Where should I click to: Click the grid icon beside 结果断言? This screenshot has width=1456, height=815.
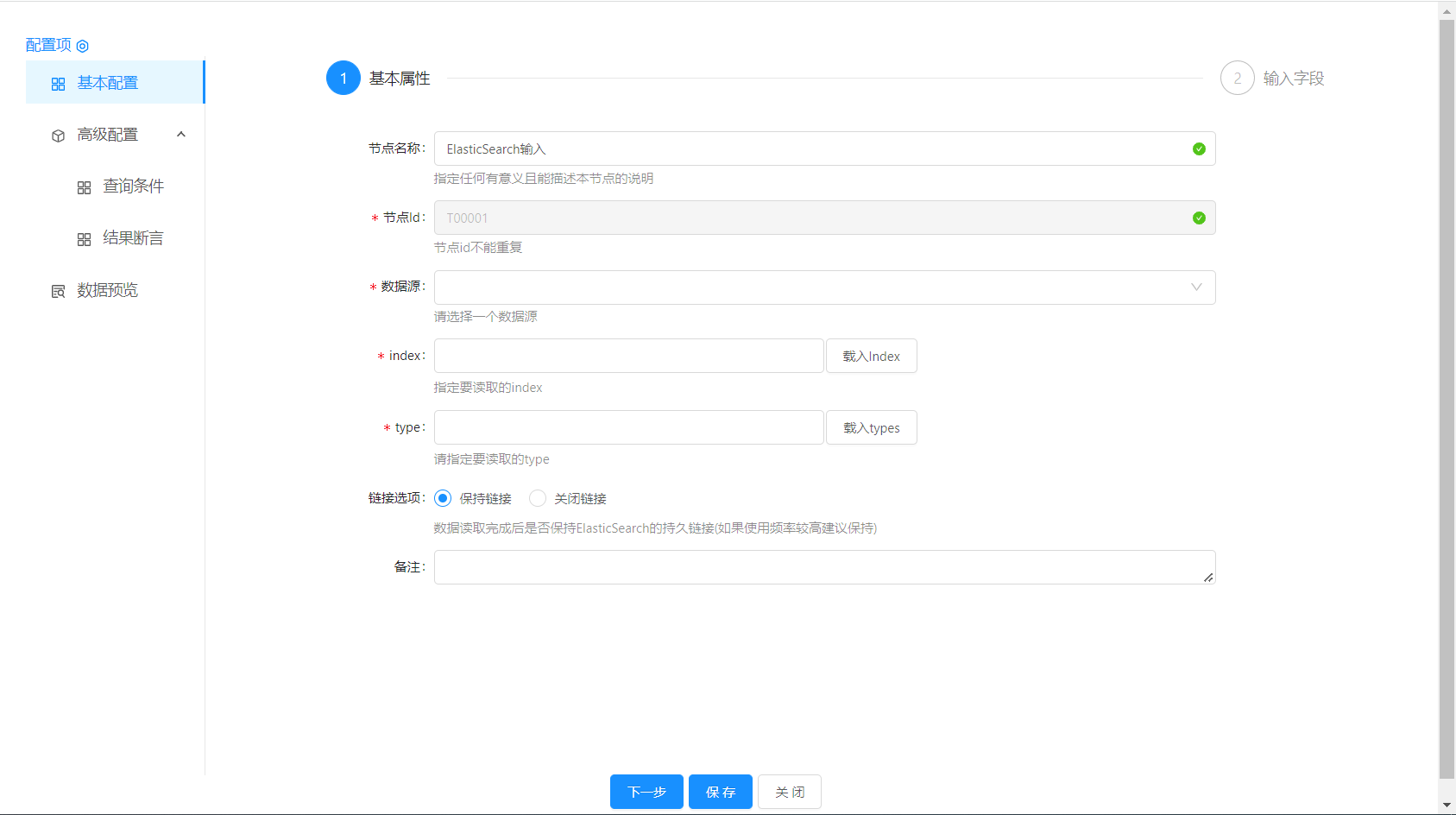tap(84, 239)
